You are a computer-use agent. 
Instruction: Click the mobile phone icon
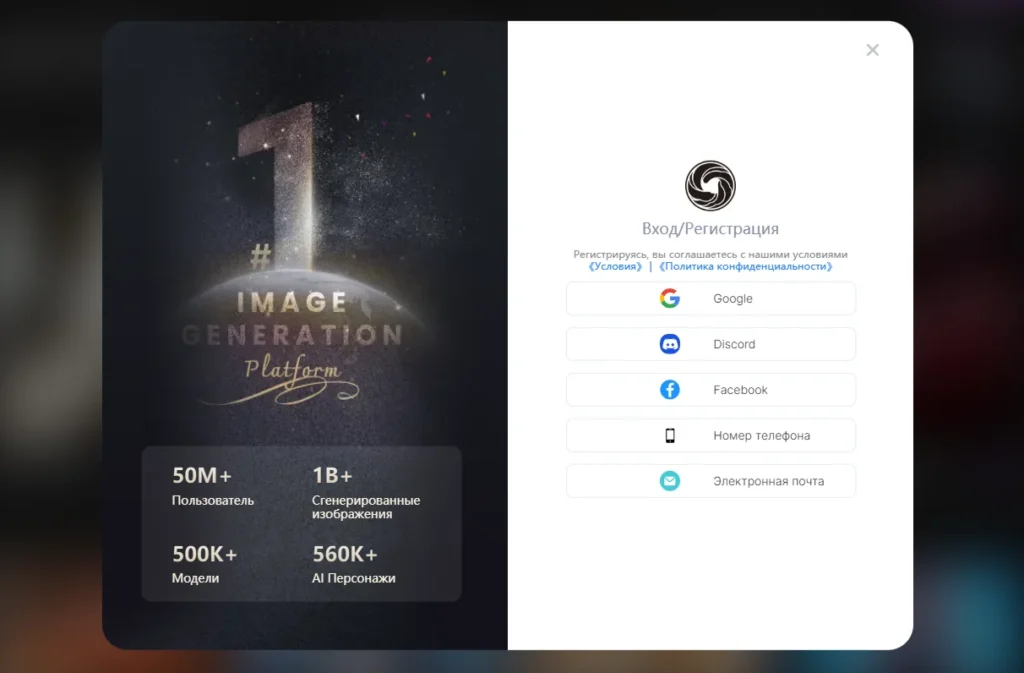click(x=669, y=435)
